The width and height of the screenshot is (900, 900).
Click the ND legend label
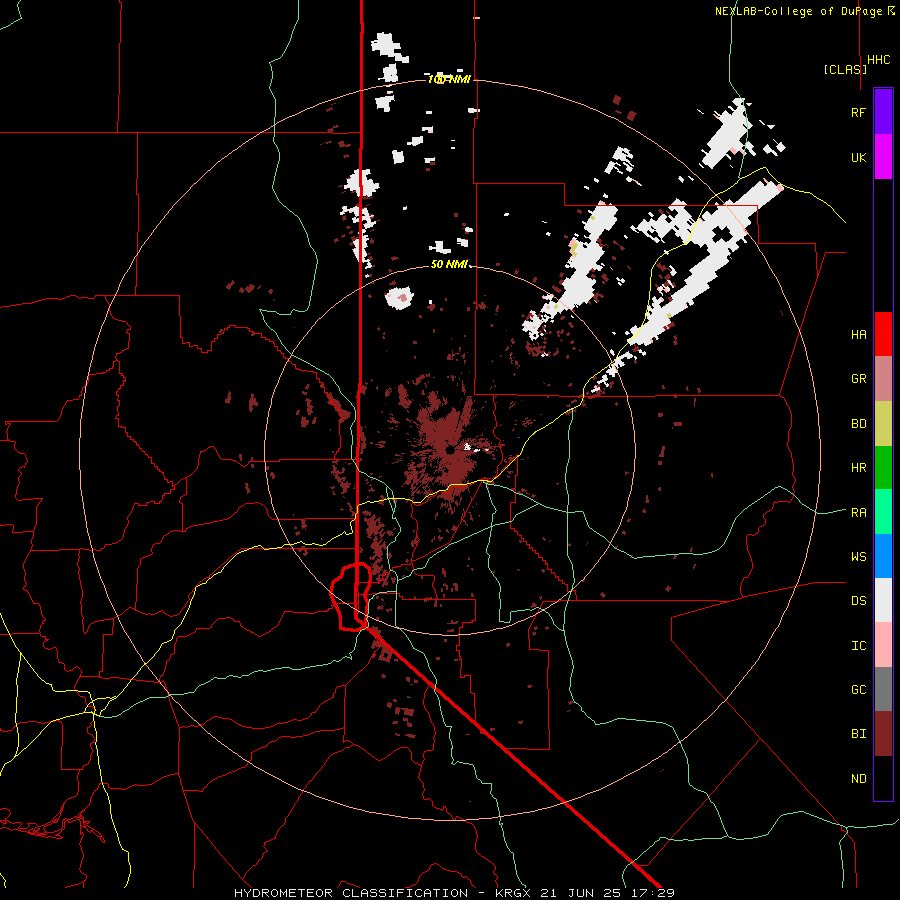[858, 779]
